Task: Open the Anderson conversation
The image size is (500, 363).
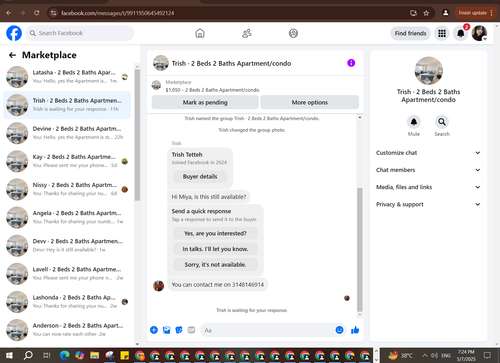Action: tap(67, 330)
